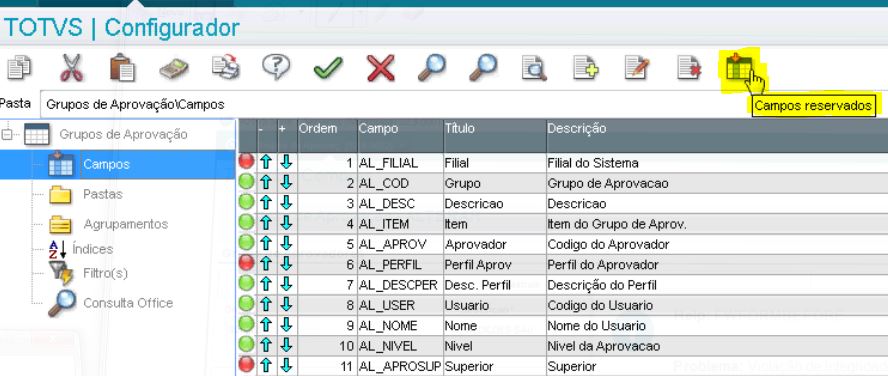Move AL_COD row up with arrow
Viewport: 888px width, 376px height.
(x=266, y=183)
